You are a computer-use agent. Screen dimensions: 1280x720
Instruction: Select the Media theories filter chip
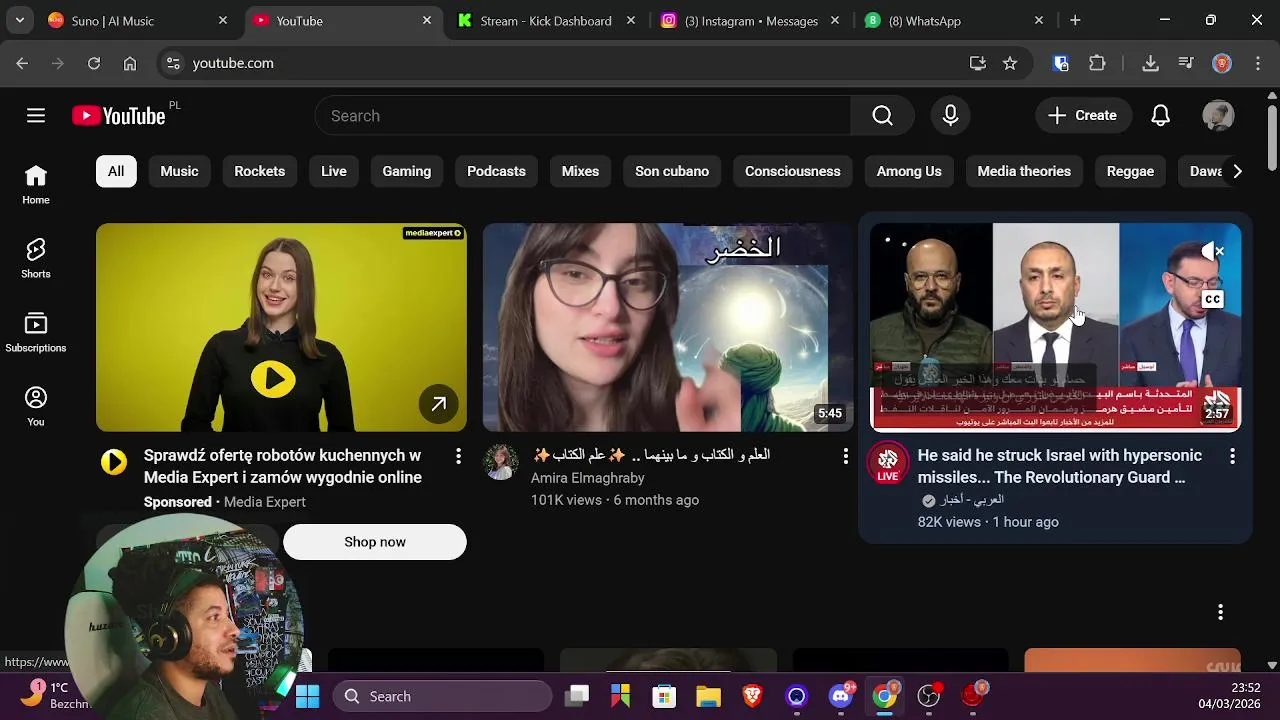(x=1024, y=171)
